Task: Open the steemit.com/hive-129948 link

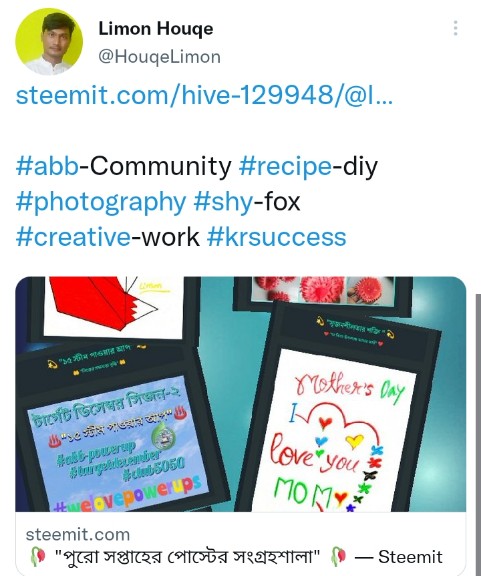Action: pos(204,95)
